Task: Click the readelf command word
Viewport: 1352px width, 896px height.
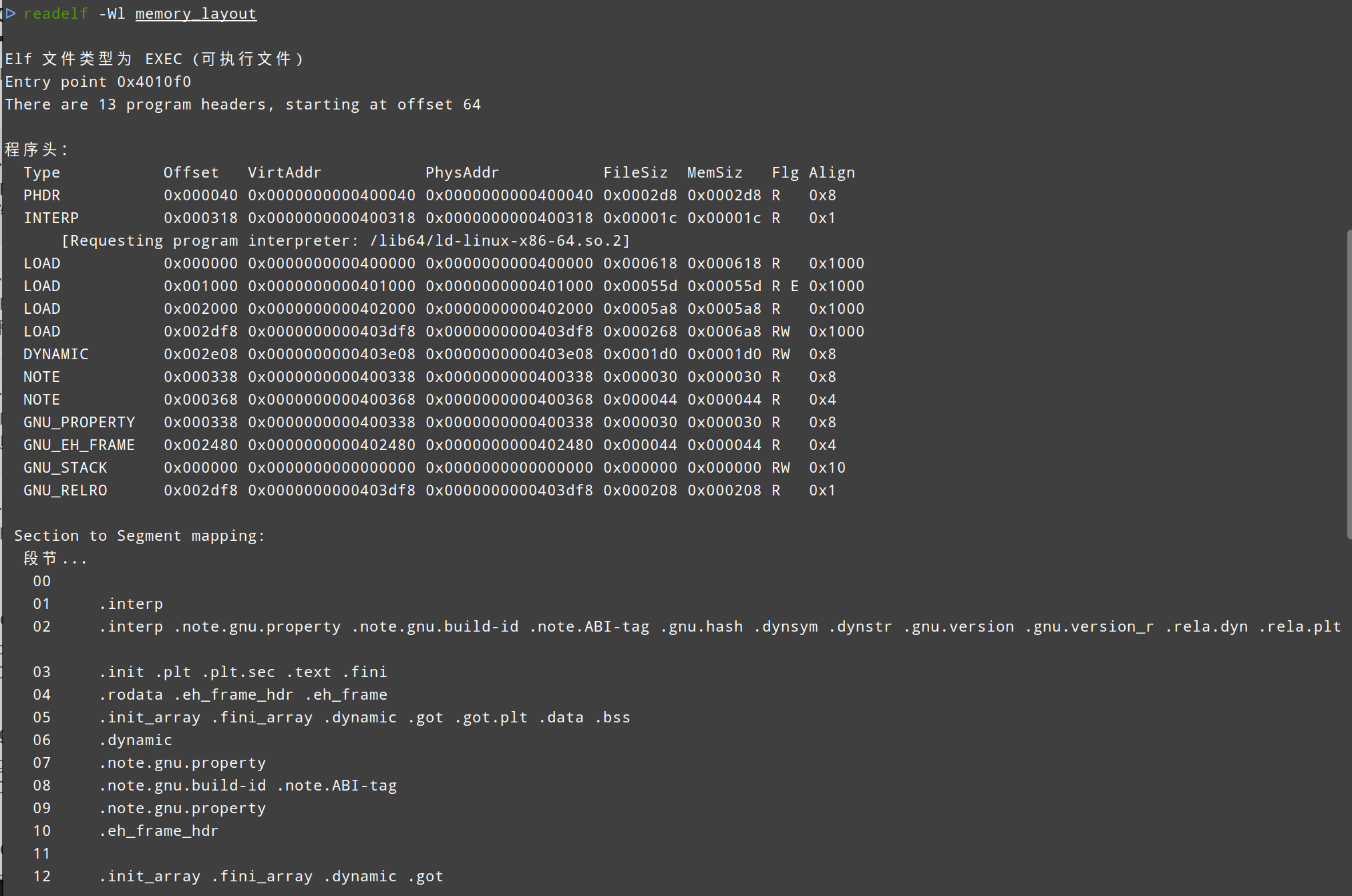Action: tap(55, 13)
